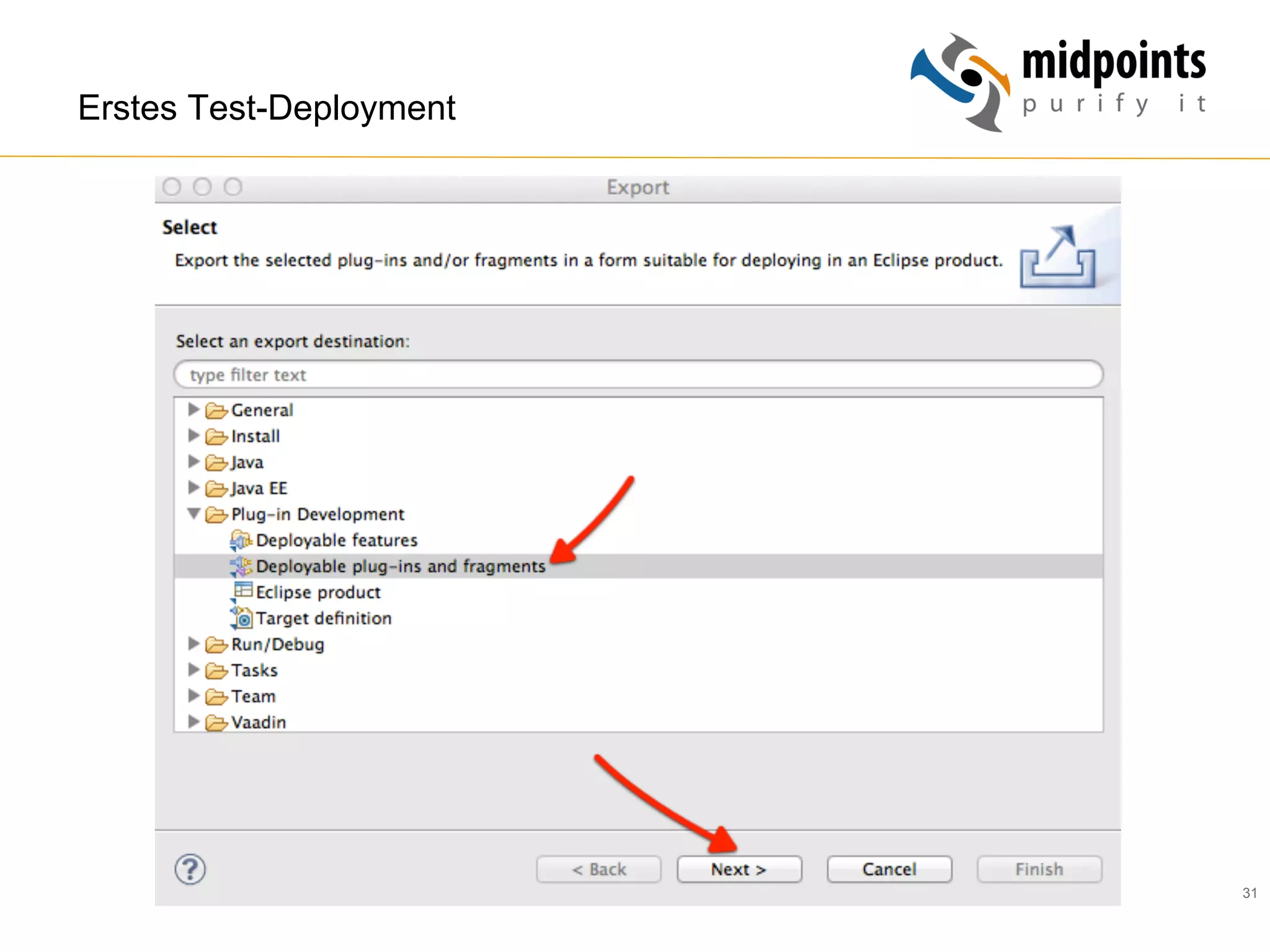Image resolution: width=1270 pixels, height=952 pixels.
Task: Click the Next > button
Action: (x=739, y=870)
